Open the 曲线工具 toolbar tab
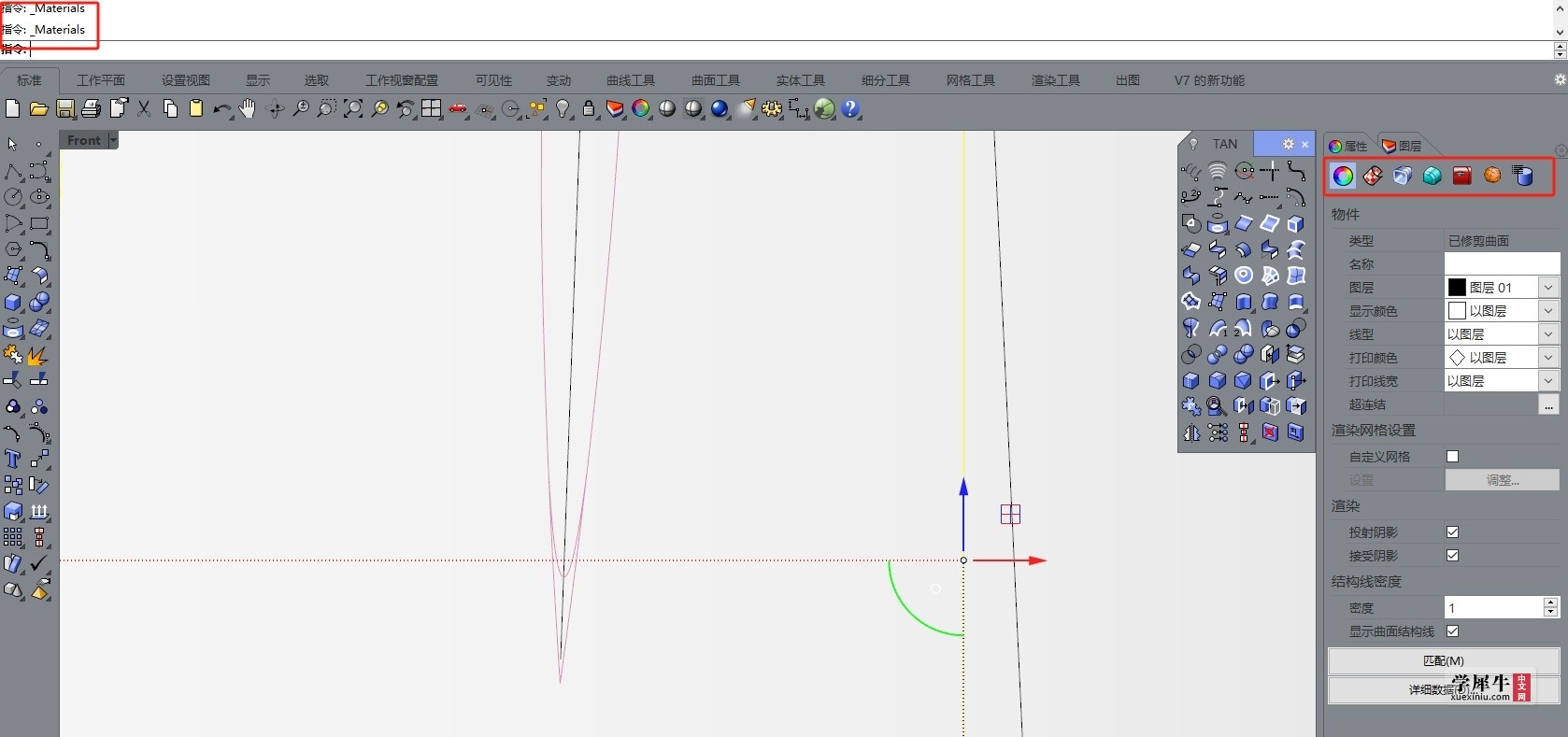 point(631,80)
